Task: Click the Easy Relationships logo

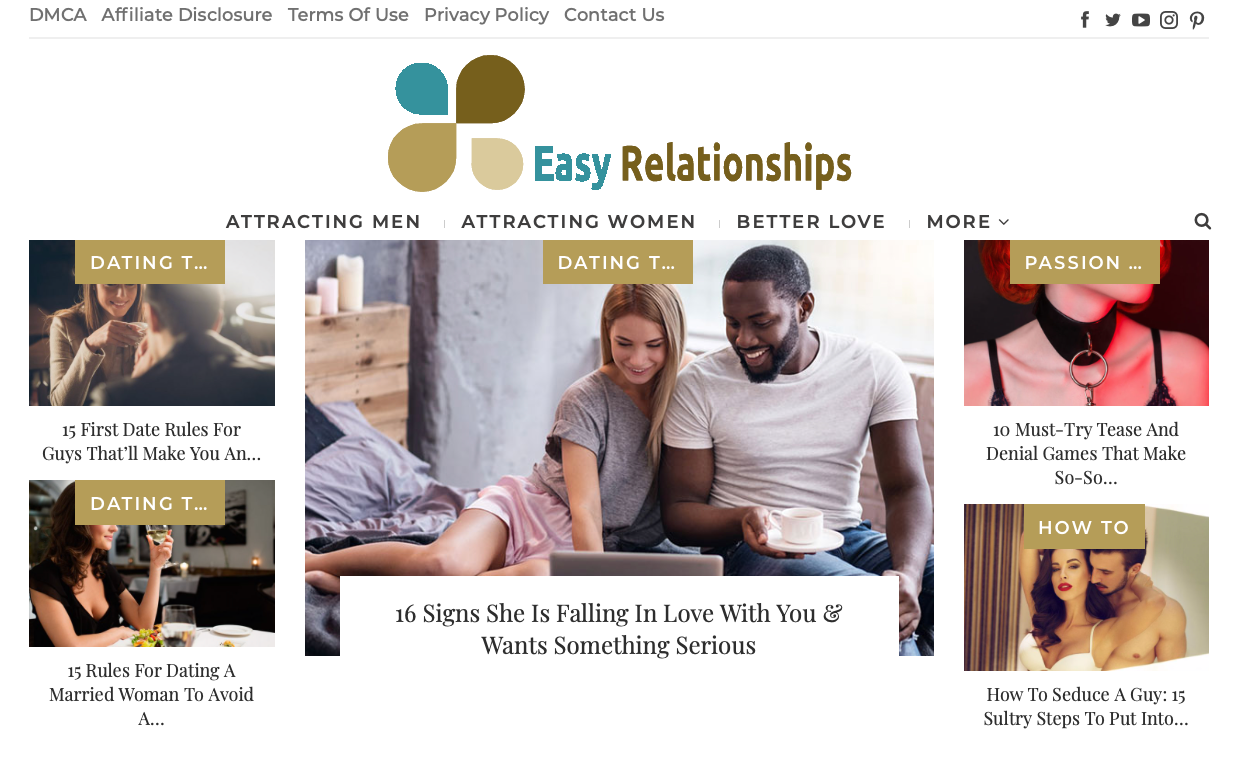Action: point(619,123)
